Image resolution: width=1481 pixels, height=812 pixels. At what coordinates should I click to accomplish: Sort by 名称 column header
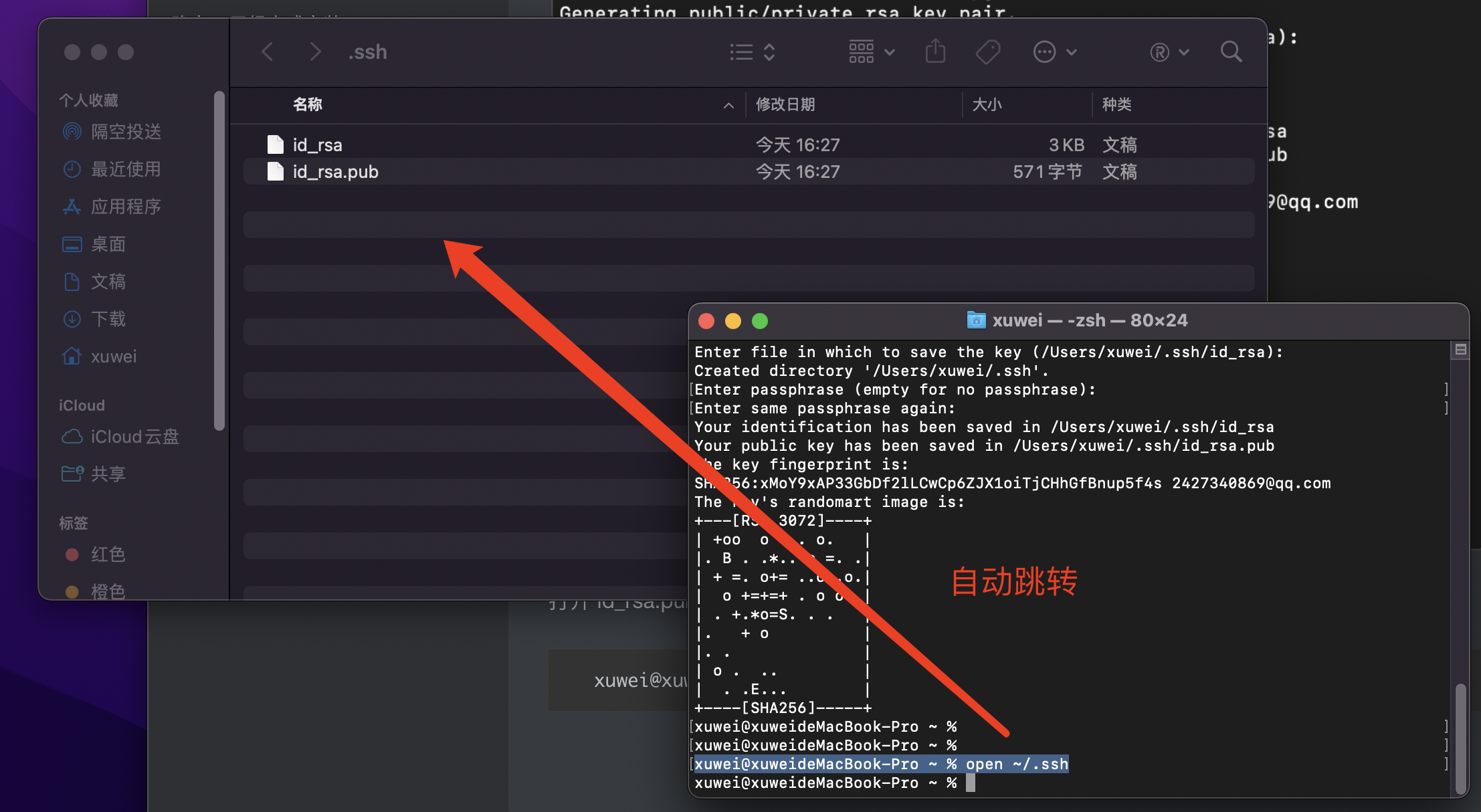[x=308, y=104]
